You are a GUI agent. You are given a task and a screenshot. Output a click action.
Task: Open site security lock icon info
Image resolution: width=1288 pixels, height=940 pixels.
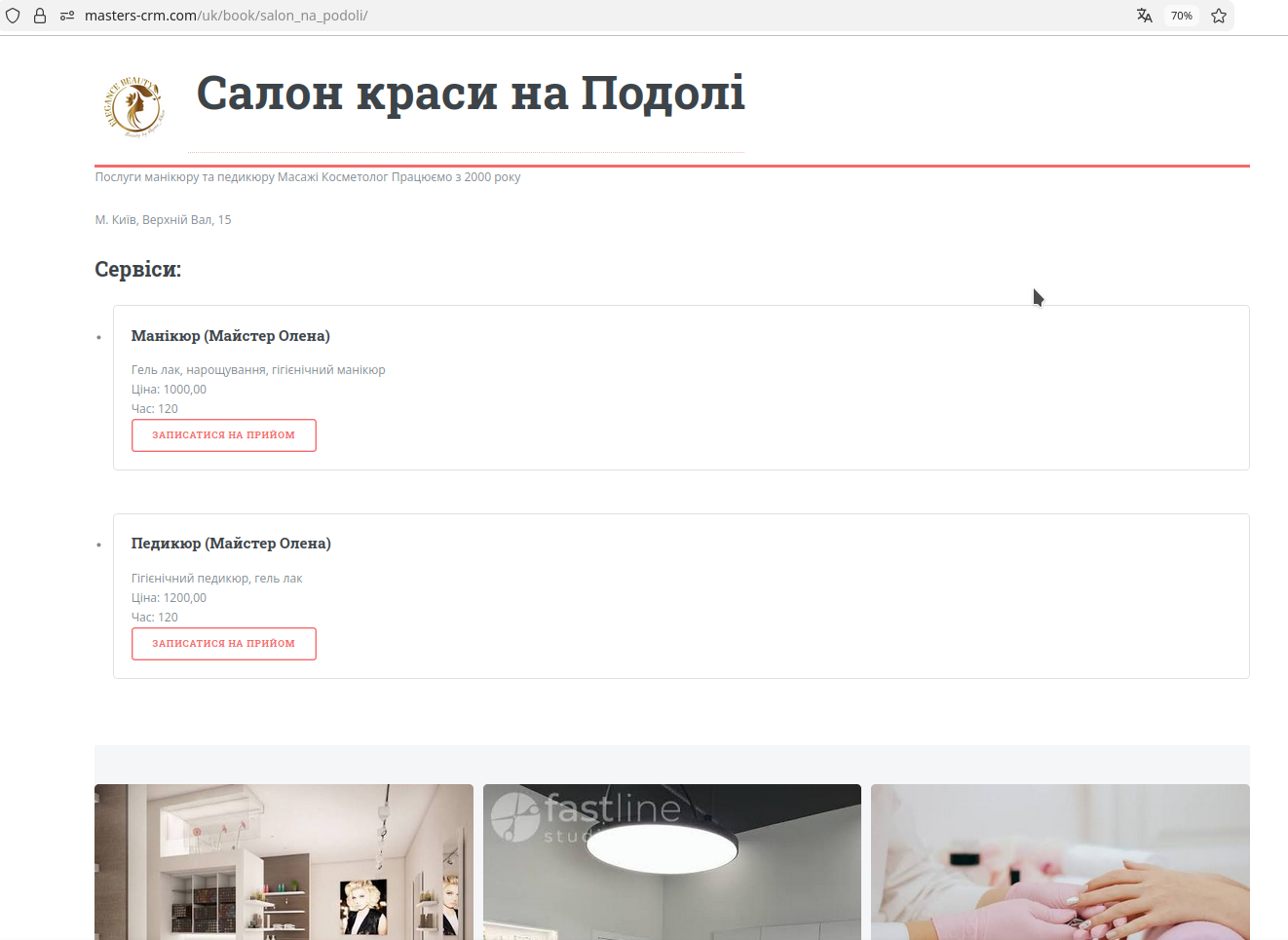pos(40,16)
